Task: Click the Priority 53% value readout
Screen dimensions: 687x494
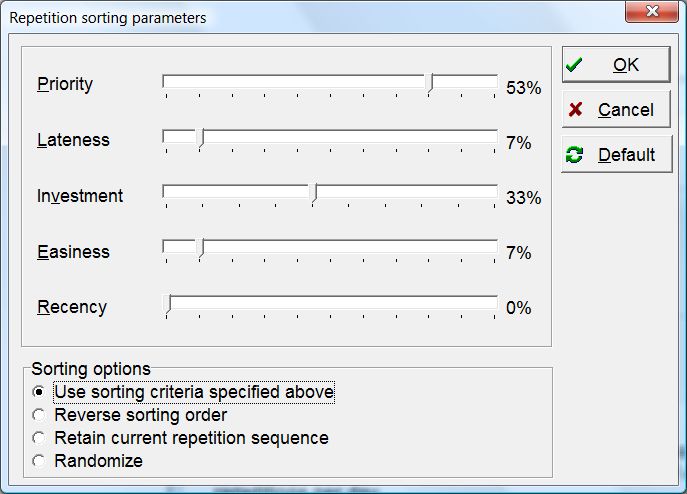Action: tap(523, 88)
